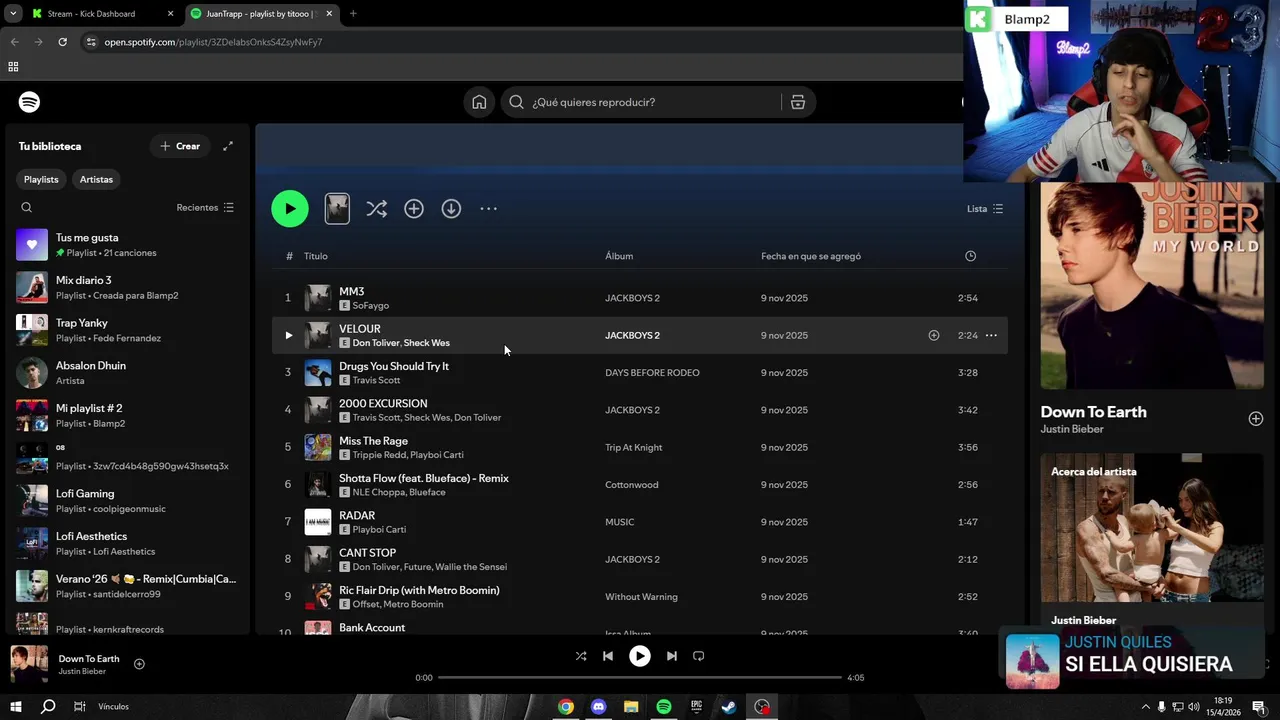Reload the page
Image resolution: width=1280 pixels, height=720 pixels.
point(62,42)
